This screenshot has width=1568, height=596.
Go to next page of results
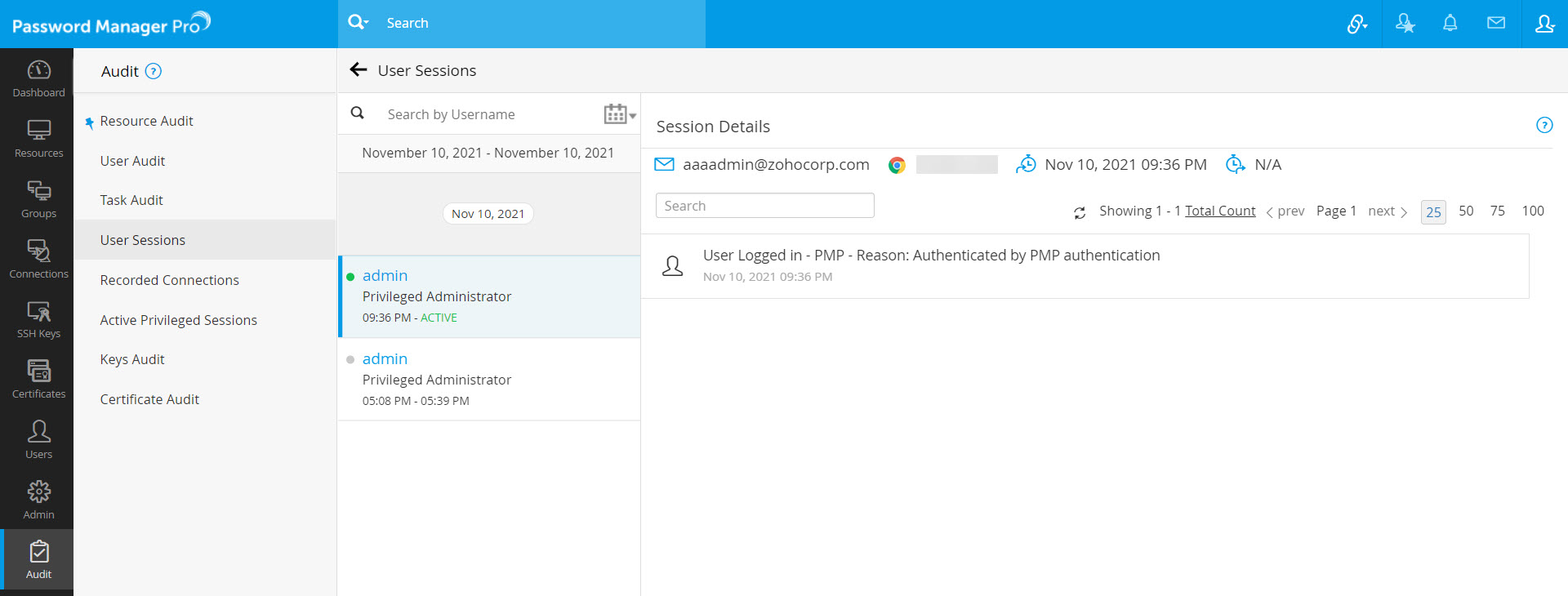click(1387, 211)
